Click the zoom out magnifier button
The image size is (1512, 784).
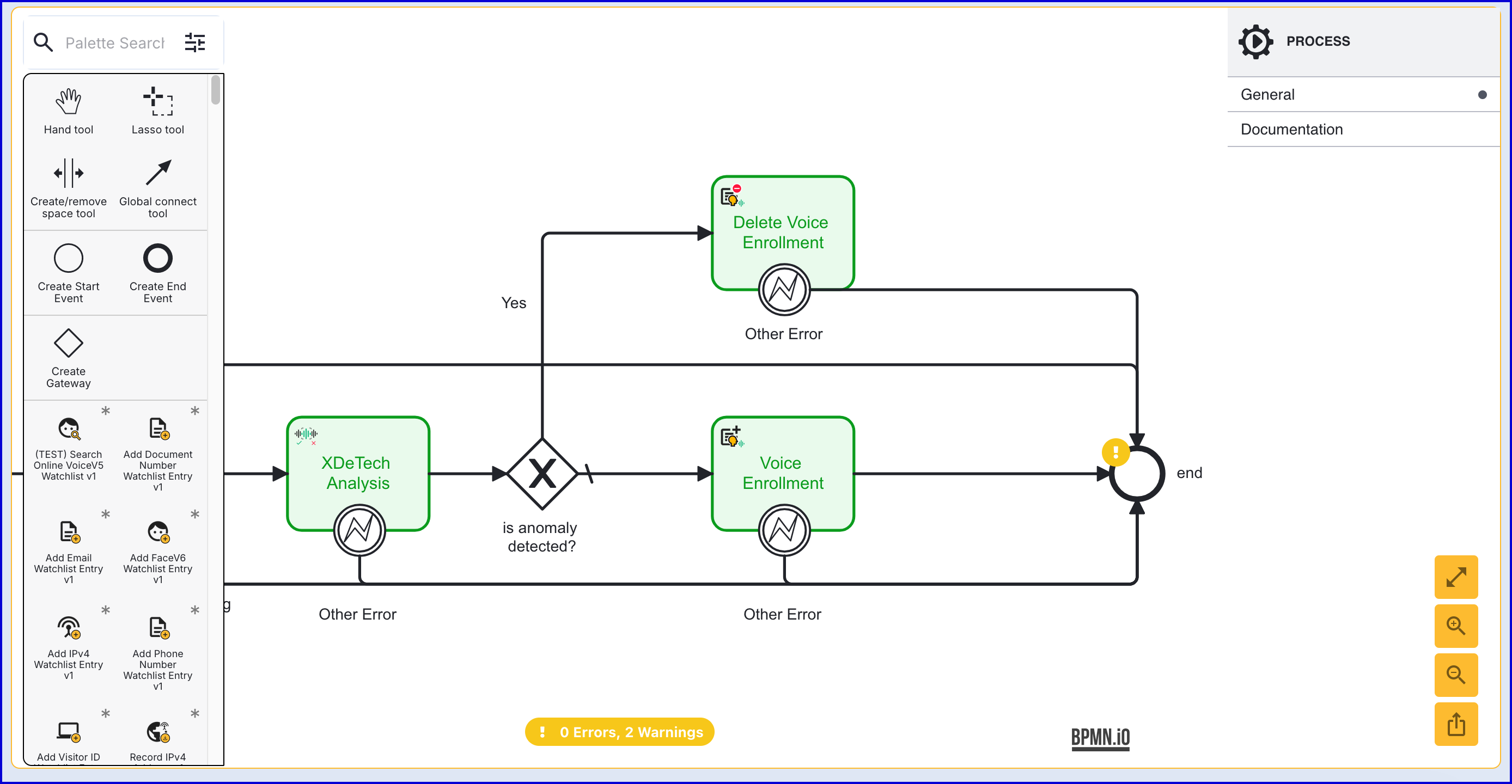[x=1456, y=675]
